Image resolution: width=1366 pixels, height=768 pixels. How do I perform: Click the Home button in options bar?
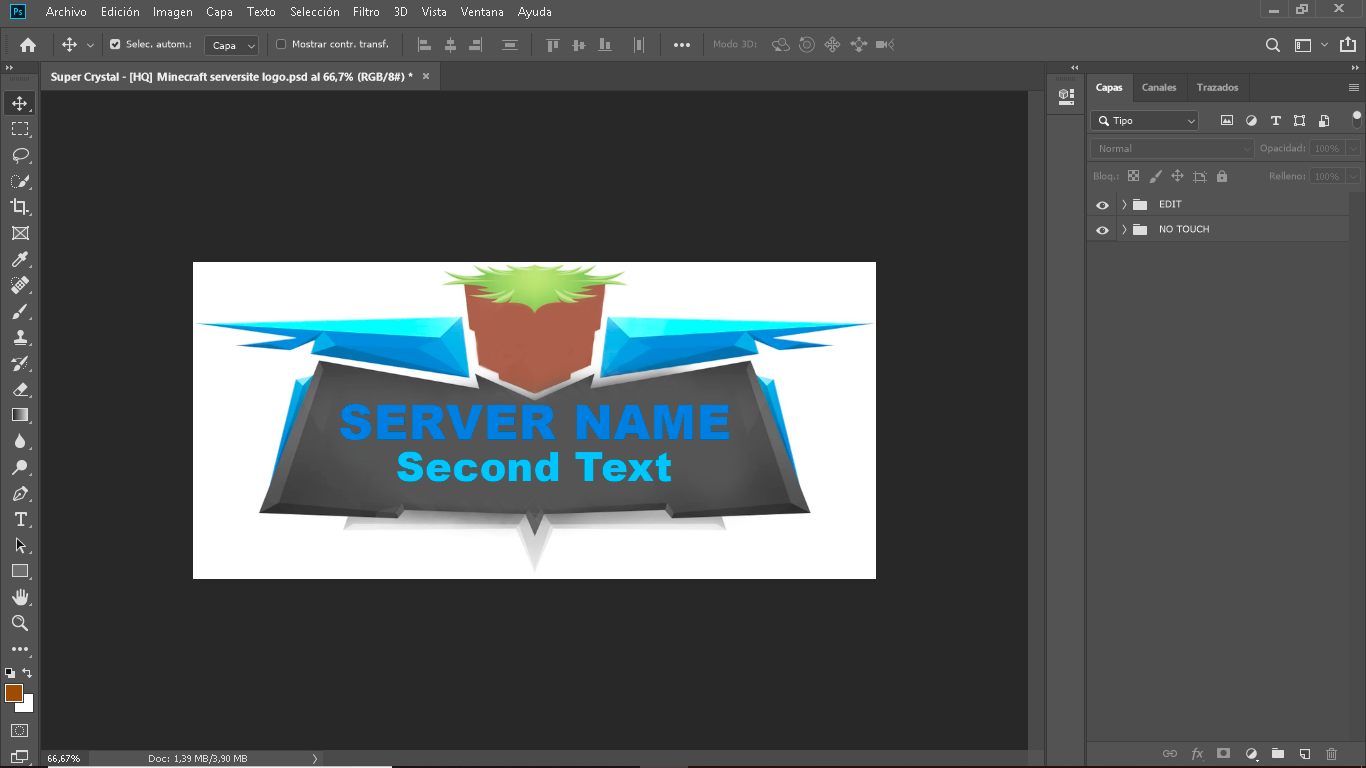[28, 45]
